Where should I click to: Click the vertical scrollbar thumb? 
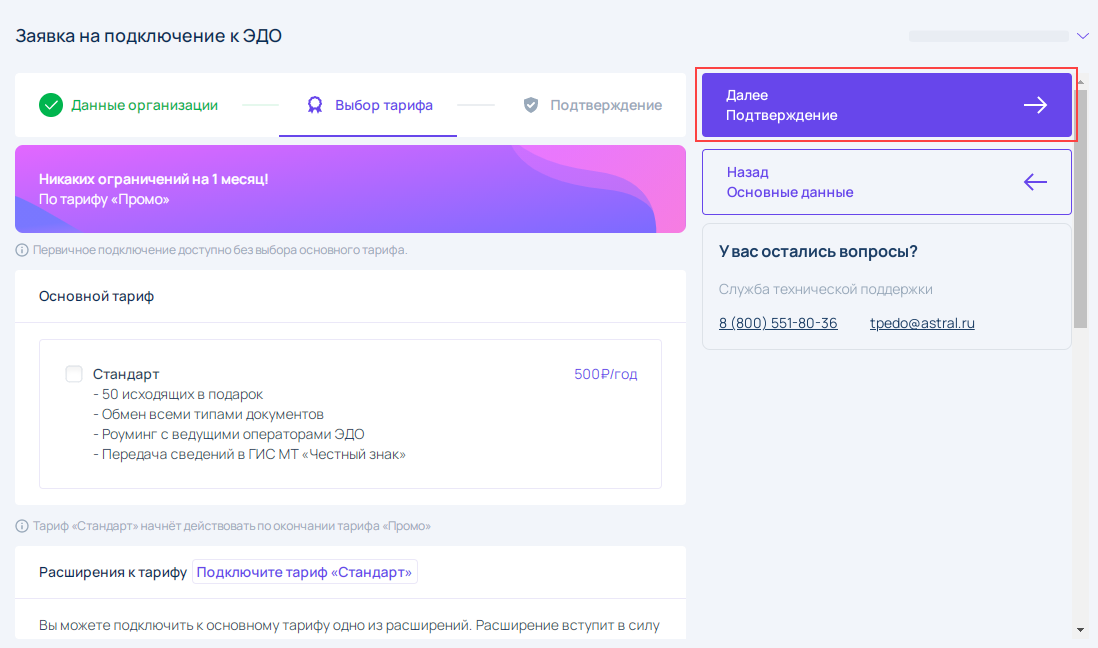click(x=1080, y=210)
